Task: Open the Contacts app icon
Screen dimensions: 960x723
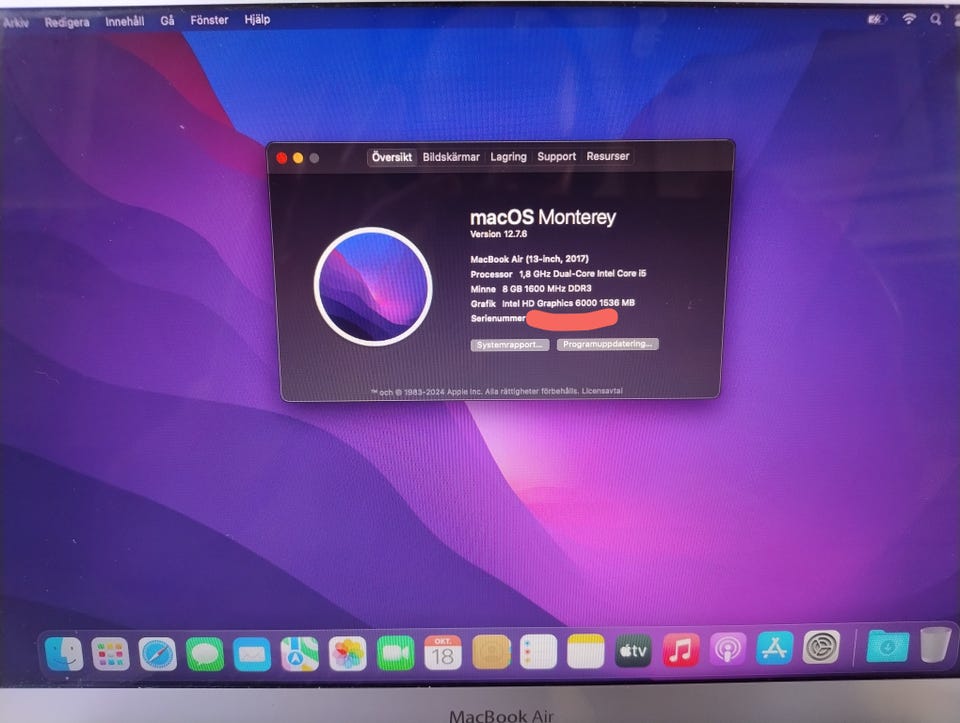Action: tap(491, 652)
